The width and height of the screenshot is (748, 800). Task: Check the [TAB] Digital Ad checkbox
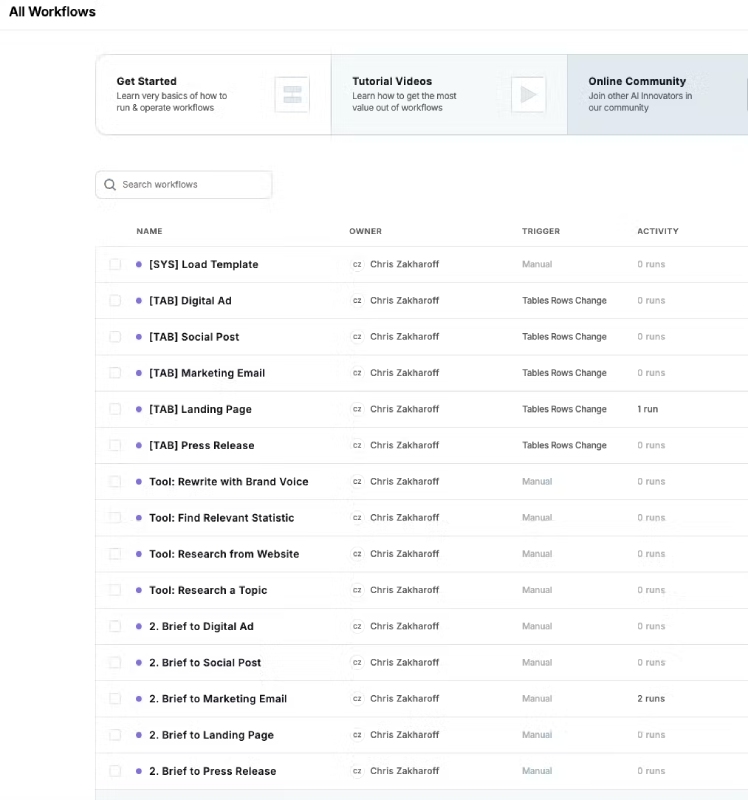coord(115,301)
